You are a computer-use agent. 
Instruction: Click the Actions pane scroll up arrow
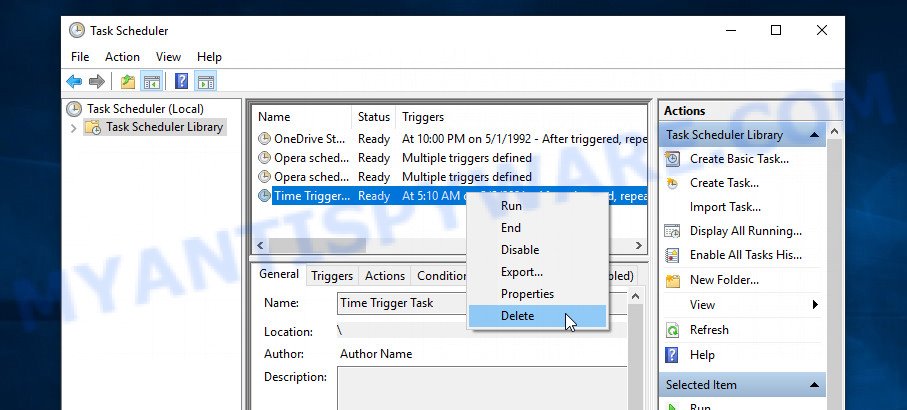[x=834, y=132]
